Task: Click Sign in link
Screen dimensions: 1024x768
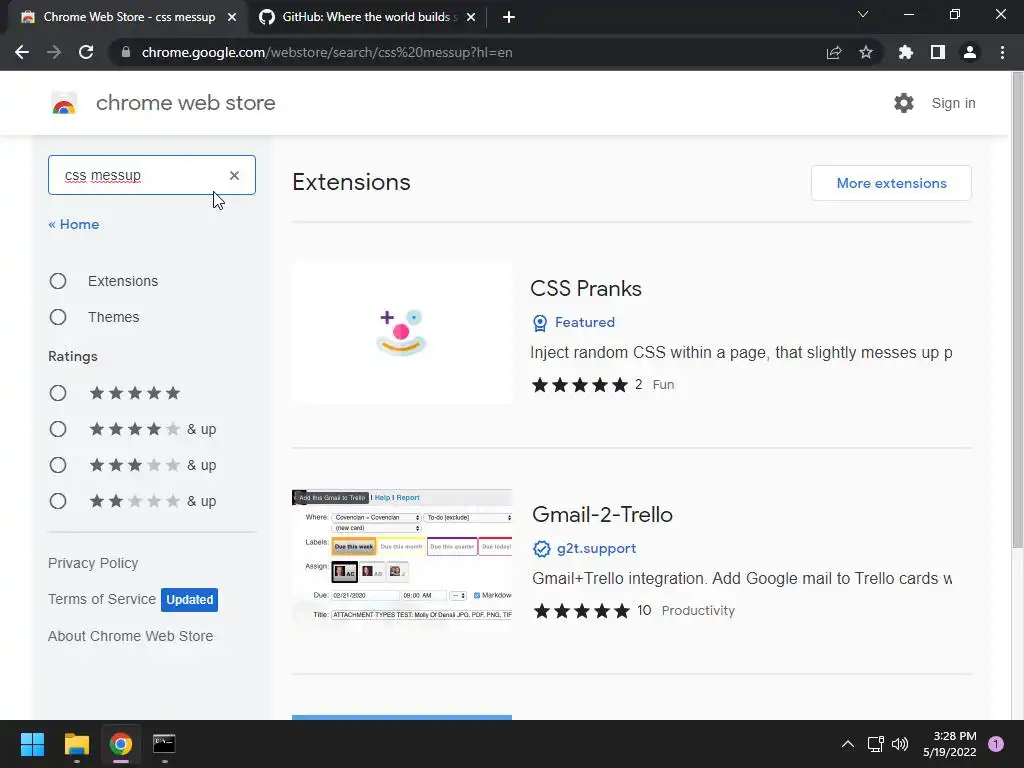Action: click(953, 103)
